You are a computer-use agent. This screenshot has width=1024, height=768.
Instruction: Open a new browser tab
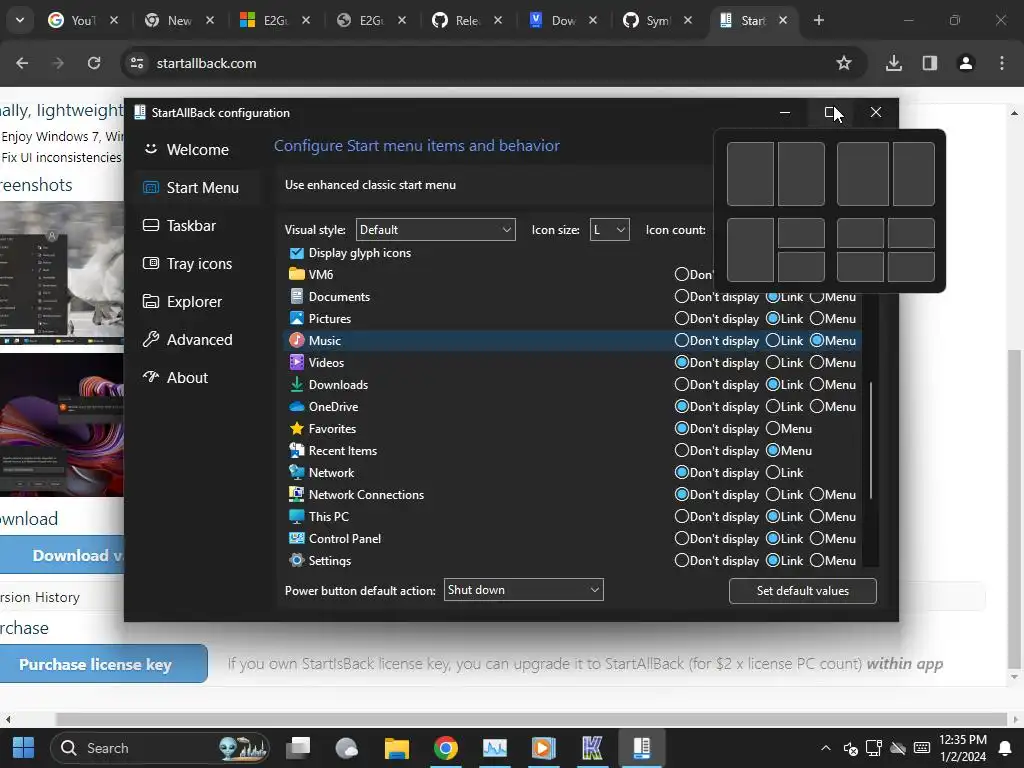pos(818,20)
